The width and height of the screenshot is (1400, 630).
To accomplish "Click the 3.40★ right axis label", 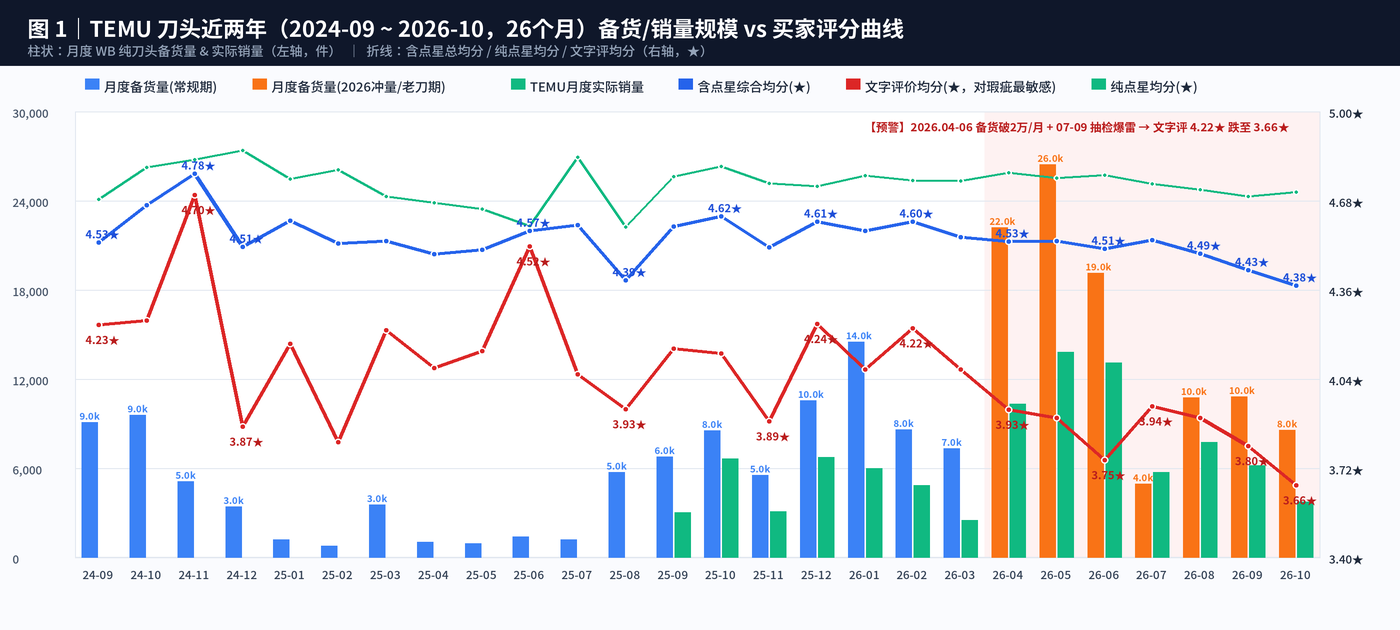I will pyautogui.click(x=1345, y=560).
